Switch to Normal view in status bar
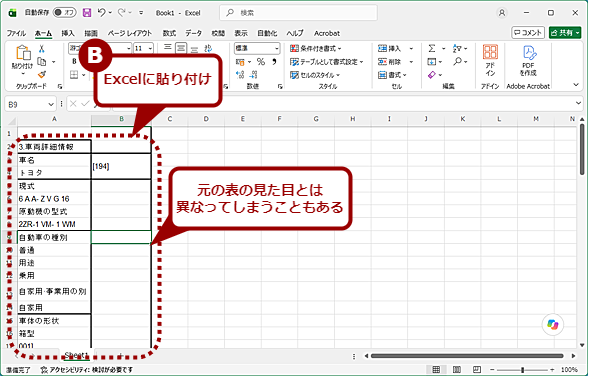Viewport: 589px width, 377px height. (436, 370)
